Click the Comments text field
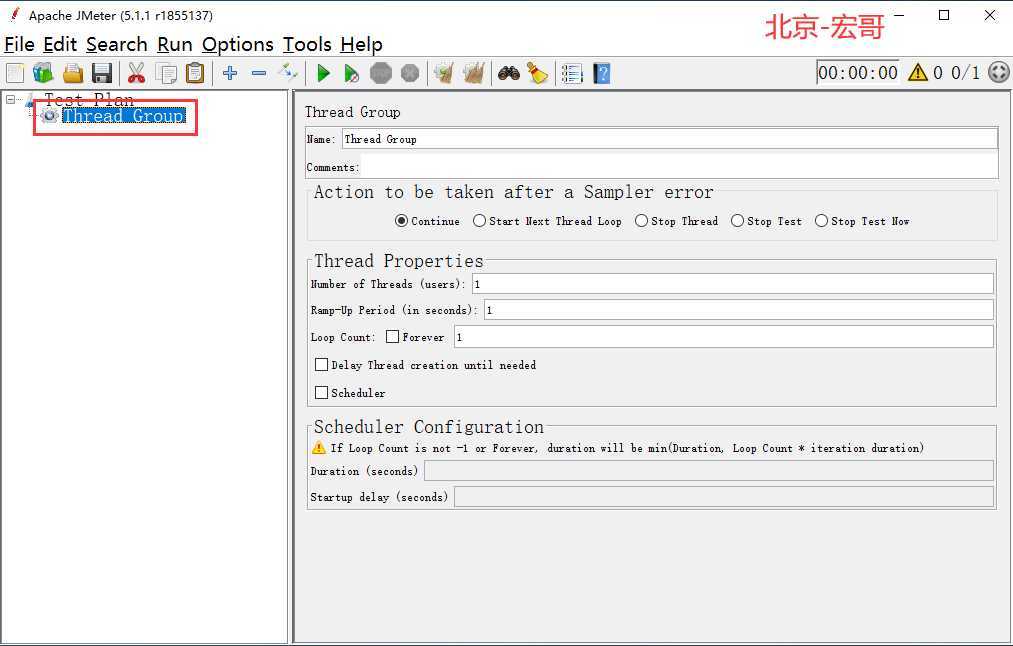Image resolution: width=1013 pixels, height=646 pixels. tap(679, 167)
